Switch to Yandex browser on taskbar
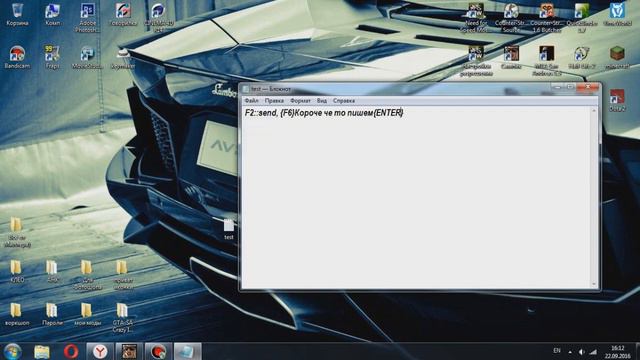 click(x=100, y=351)
